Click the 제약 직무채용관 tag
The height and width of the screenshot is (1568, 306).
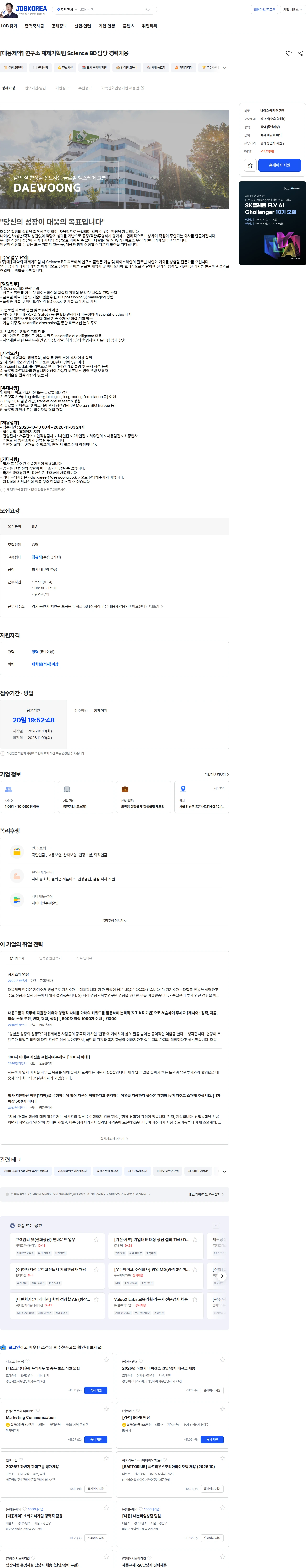click(x=137, y=1171)
